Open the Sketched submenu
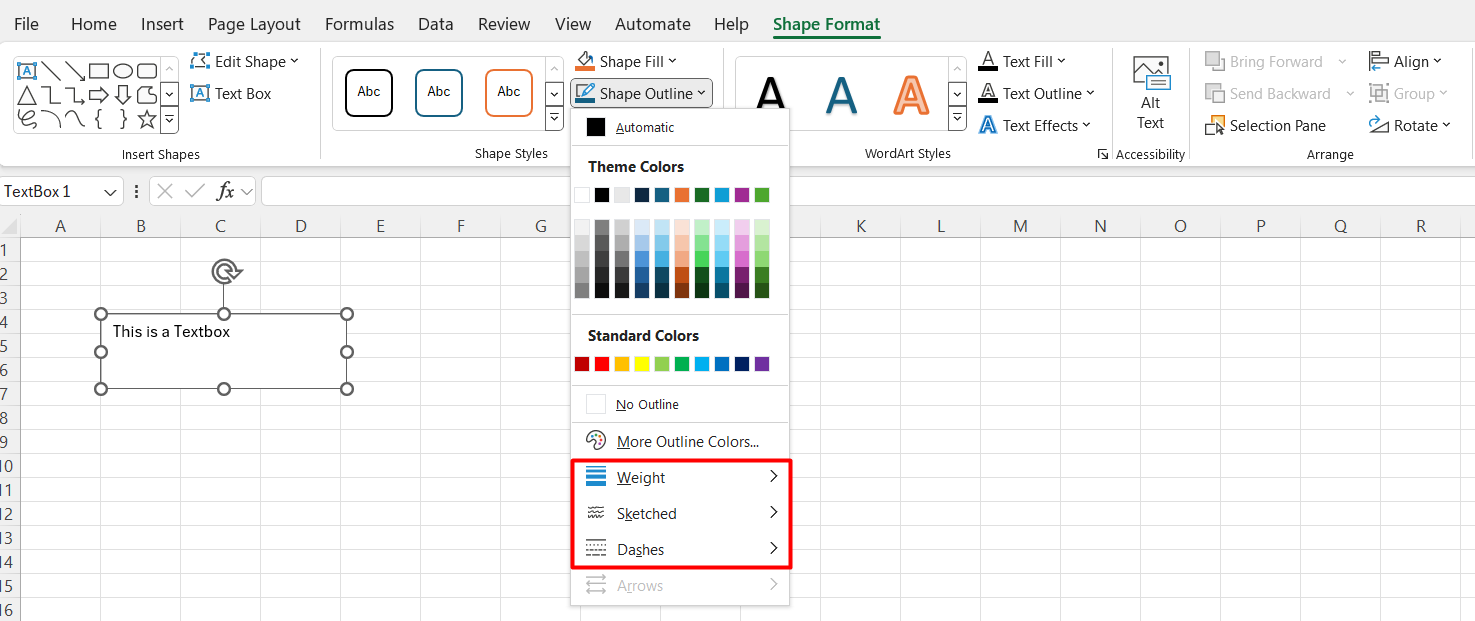The width and height of the screenshot is (1475, 621). tap(680, 514)
